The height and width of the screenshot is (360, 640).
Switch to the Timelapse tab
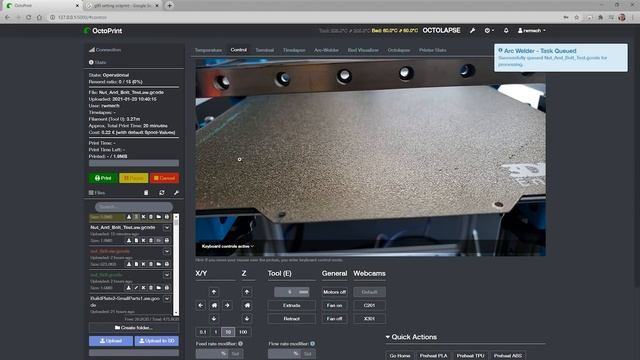tap(294, 50)
